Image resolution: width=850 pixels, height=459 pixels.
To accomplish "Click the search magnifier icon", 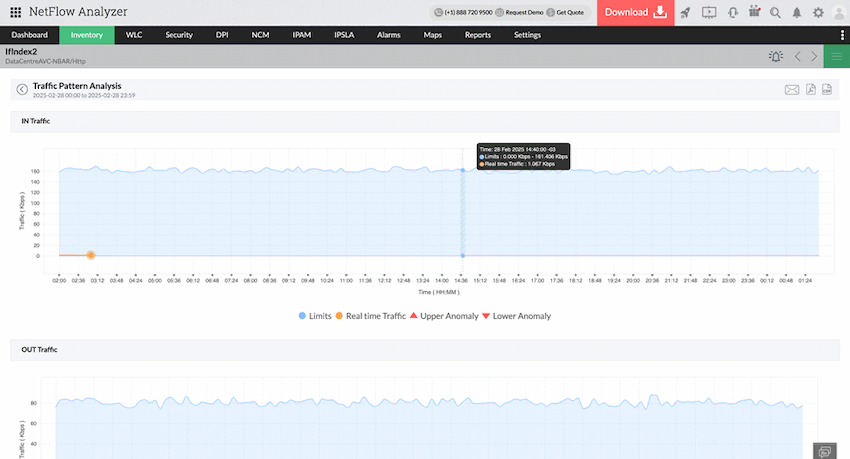I will 775,12.
